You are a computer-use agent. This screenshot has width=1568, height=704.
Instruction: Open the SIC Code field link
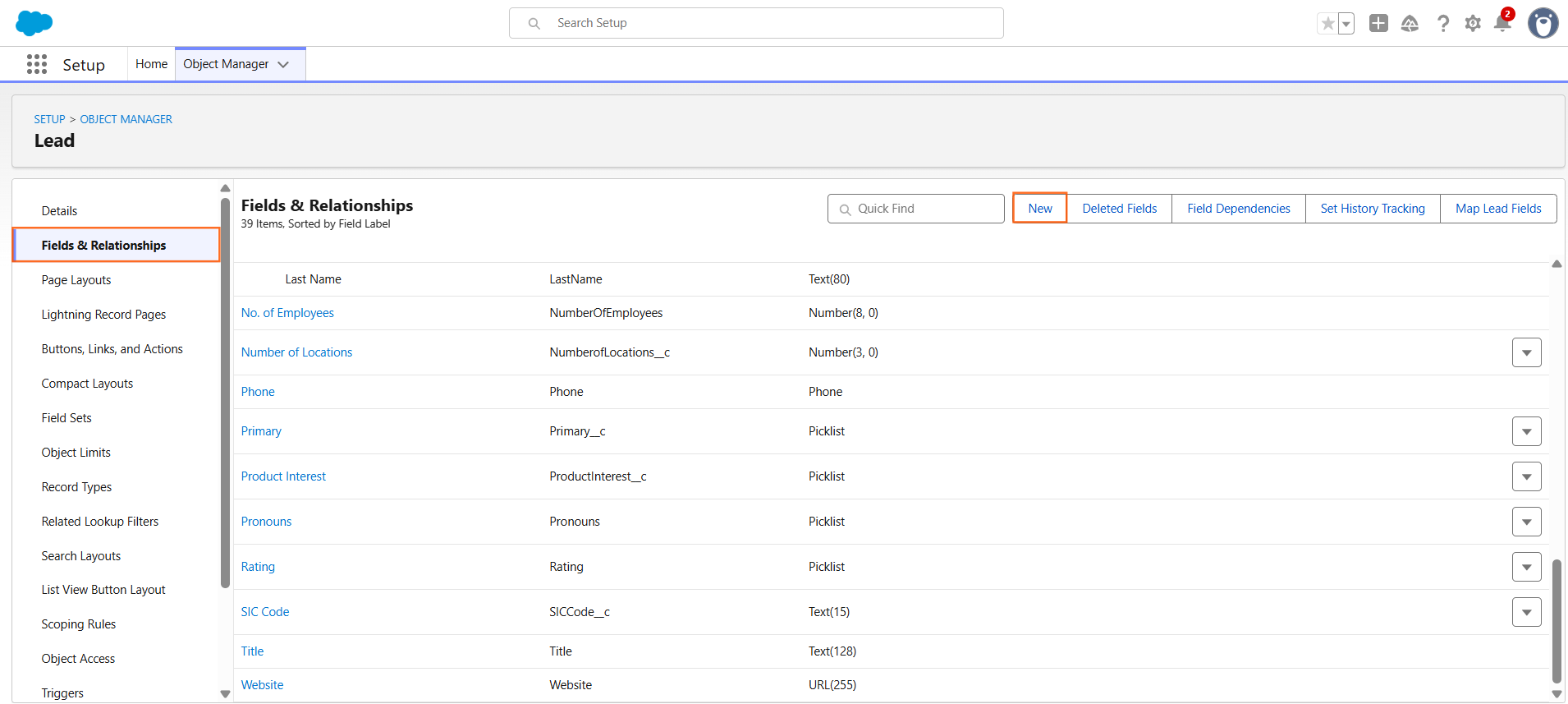pyautogui.click(x=265, y=612)
